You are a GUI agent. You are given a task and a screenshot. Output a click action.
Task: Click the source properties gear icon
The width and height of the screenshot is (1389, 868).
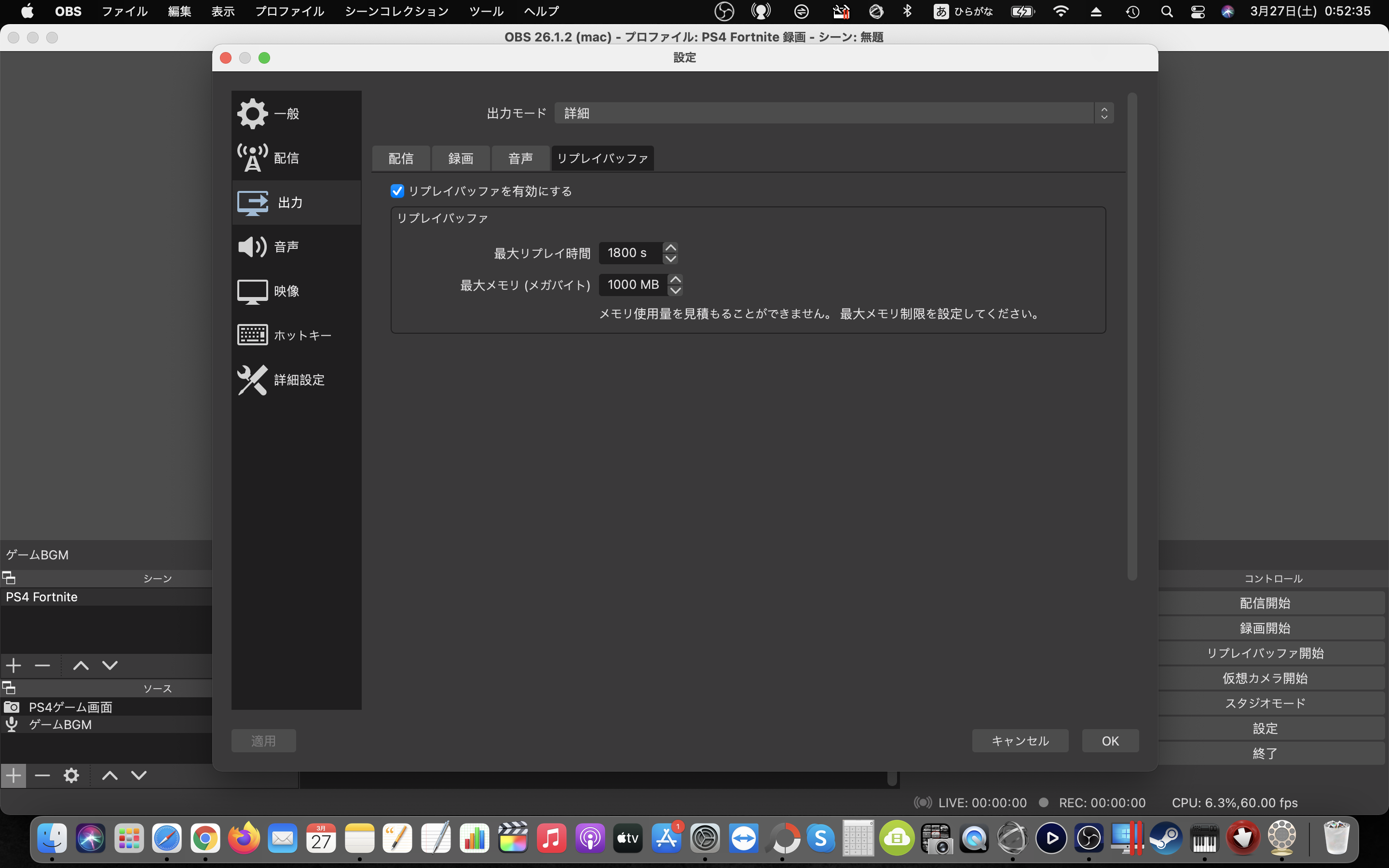click(71, 775)
